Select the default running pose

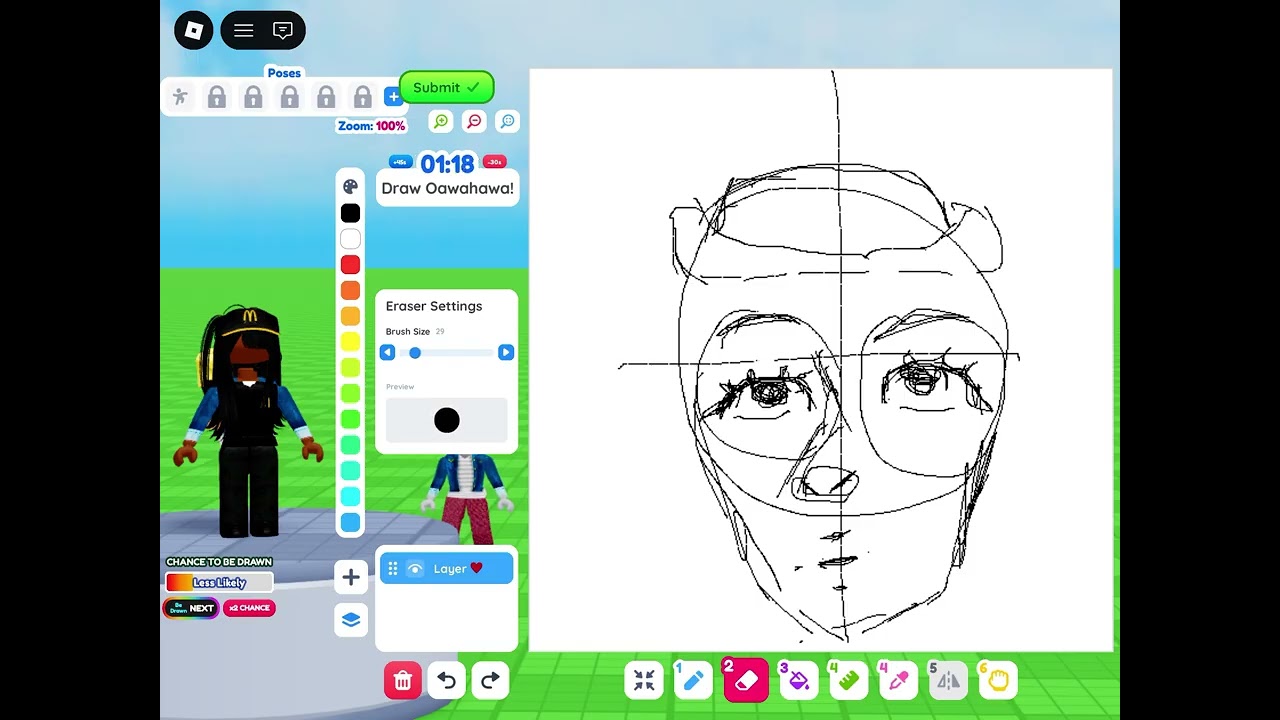coord(180,97)
